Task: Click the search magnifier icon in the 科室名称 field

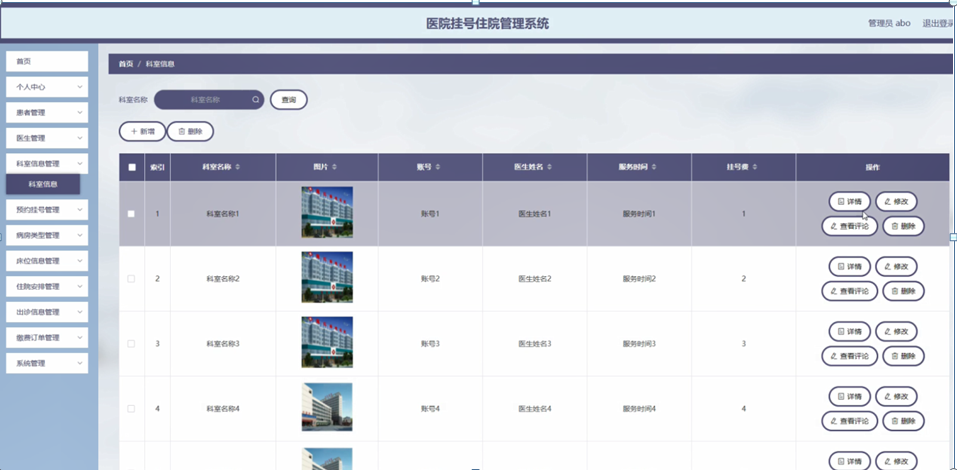Action: [256, 99]
